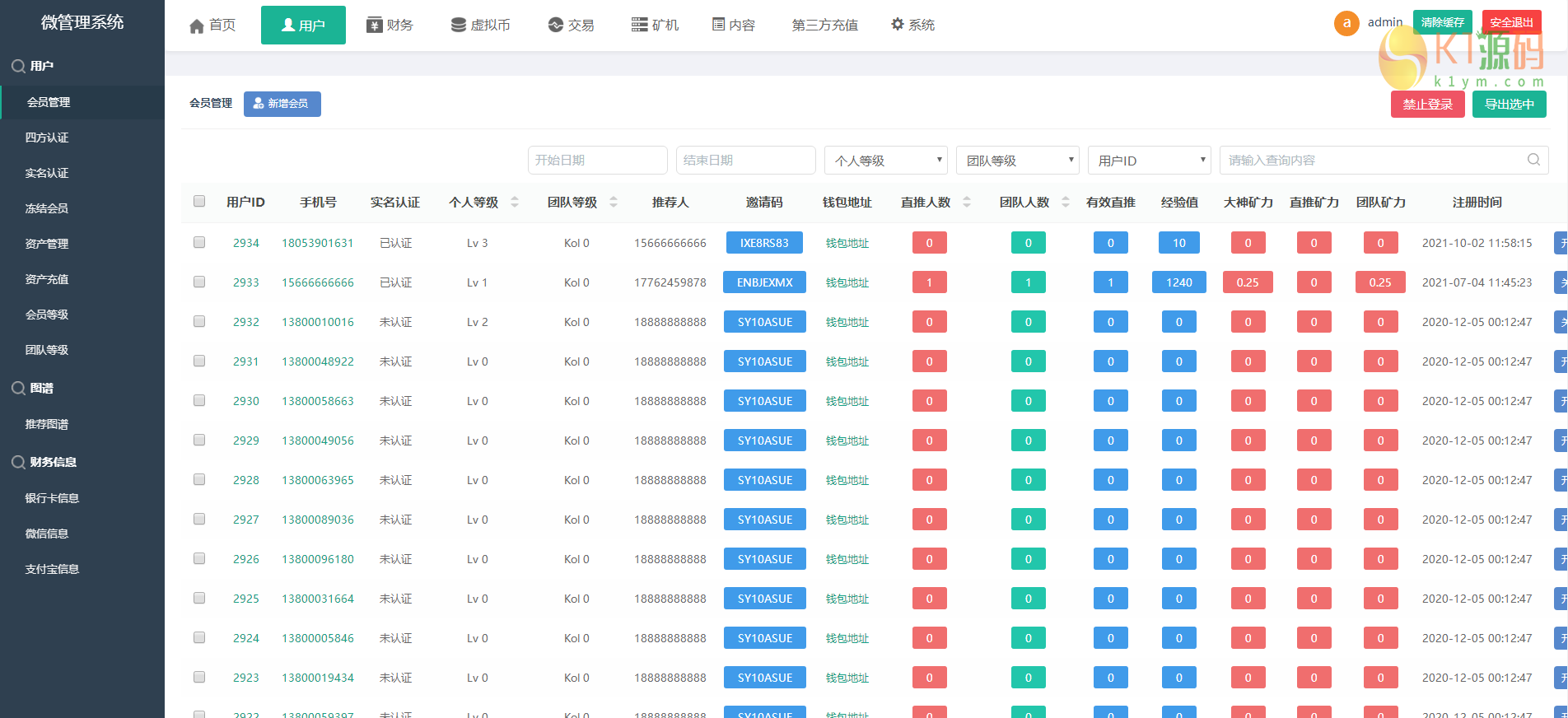
Task: Sort by 个人等级 column arrows
Action: [515, 202]
